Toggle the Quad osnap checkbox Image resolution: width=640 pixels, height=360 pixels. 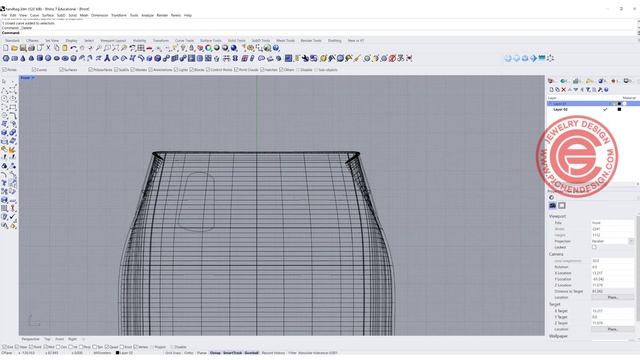pos(107,347)
